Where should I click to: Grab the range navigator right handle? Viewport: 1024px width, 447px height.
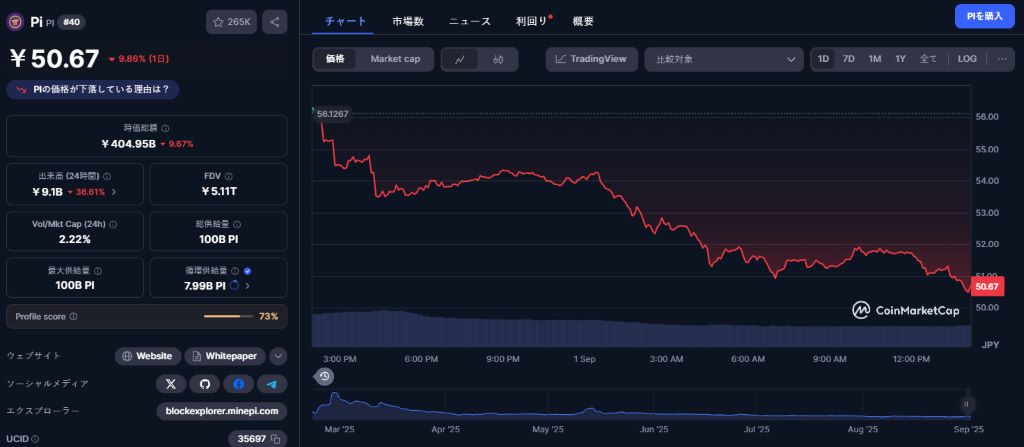tap(967, 403)
